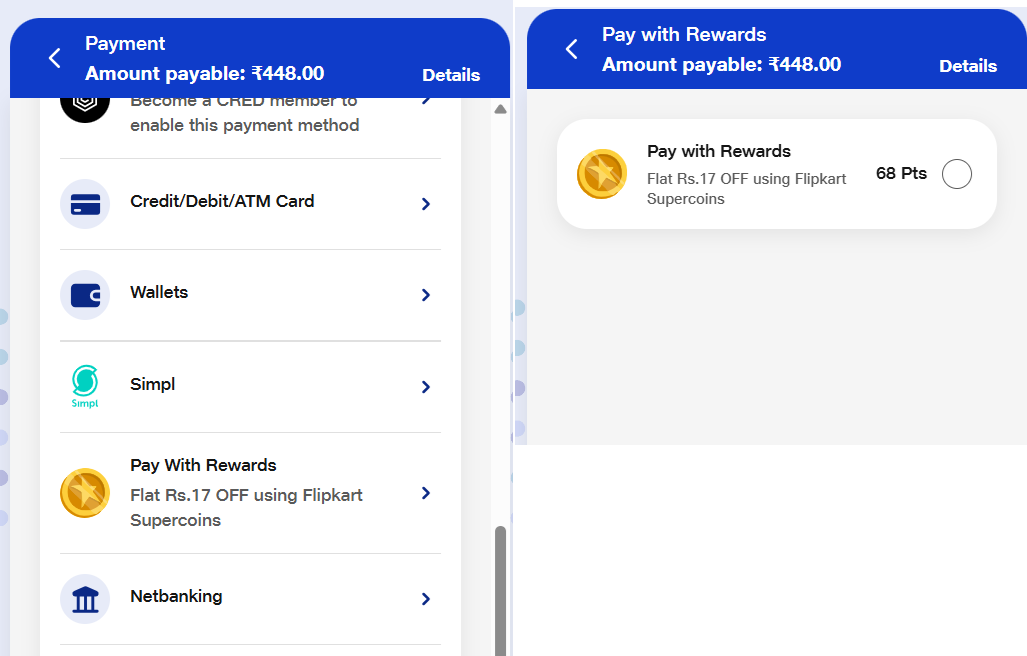The height and width of the screenshot is (656, 1027).
Task: Click the gold Supercoin icon beside Pay With Rewards
Action: pyautogui.click(x=85, y=493)
